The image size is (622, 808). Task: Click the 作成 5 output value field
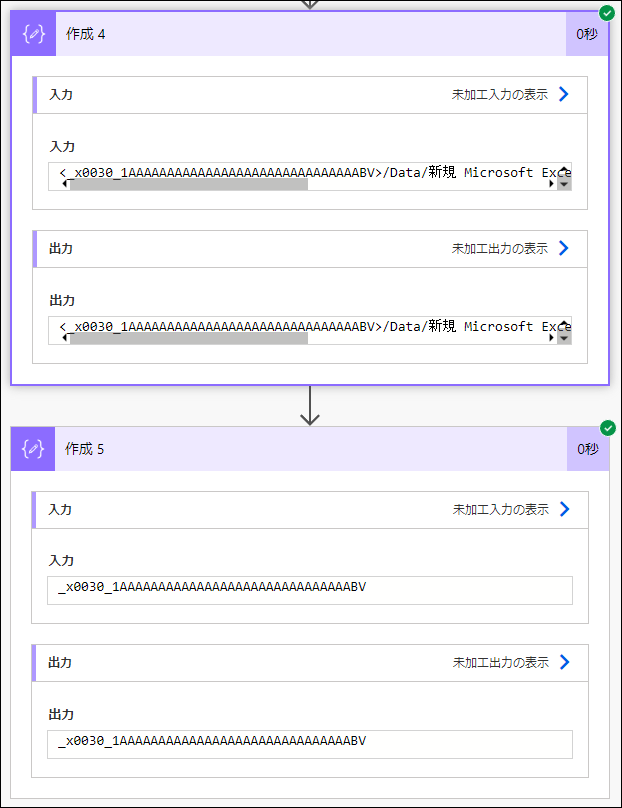[310, 744]
